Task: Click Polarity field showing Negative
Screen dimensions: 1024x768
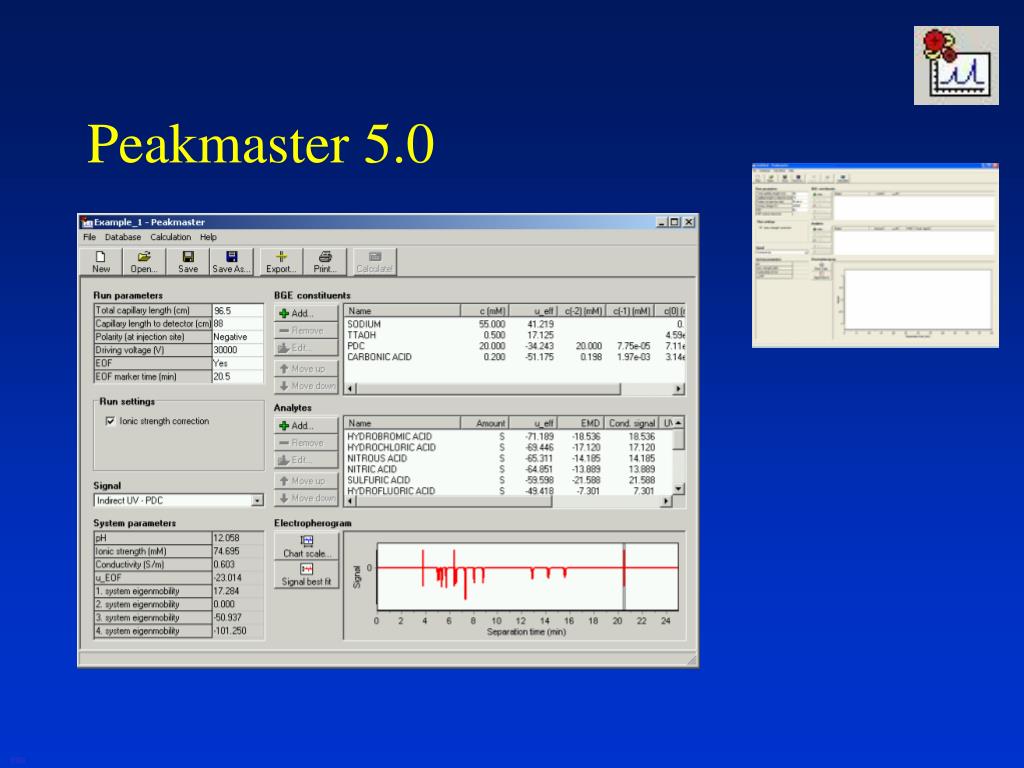Action: (x=238, y=337)
